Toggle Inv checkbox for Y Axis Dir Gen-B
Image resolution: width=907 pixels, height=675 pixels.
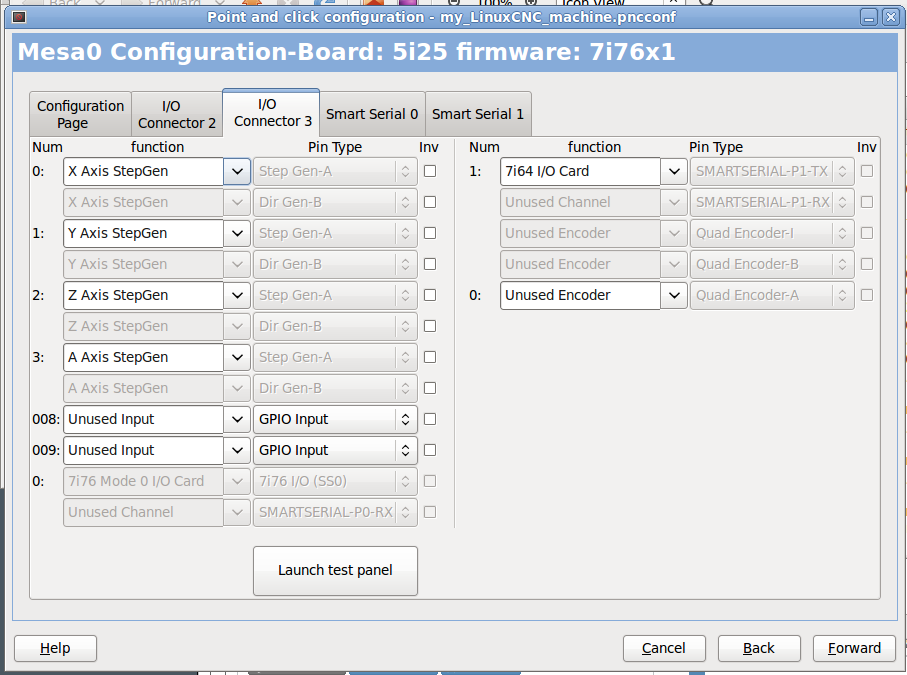(430, 264)
